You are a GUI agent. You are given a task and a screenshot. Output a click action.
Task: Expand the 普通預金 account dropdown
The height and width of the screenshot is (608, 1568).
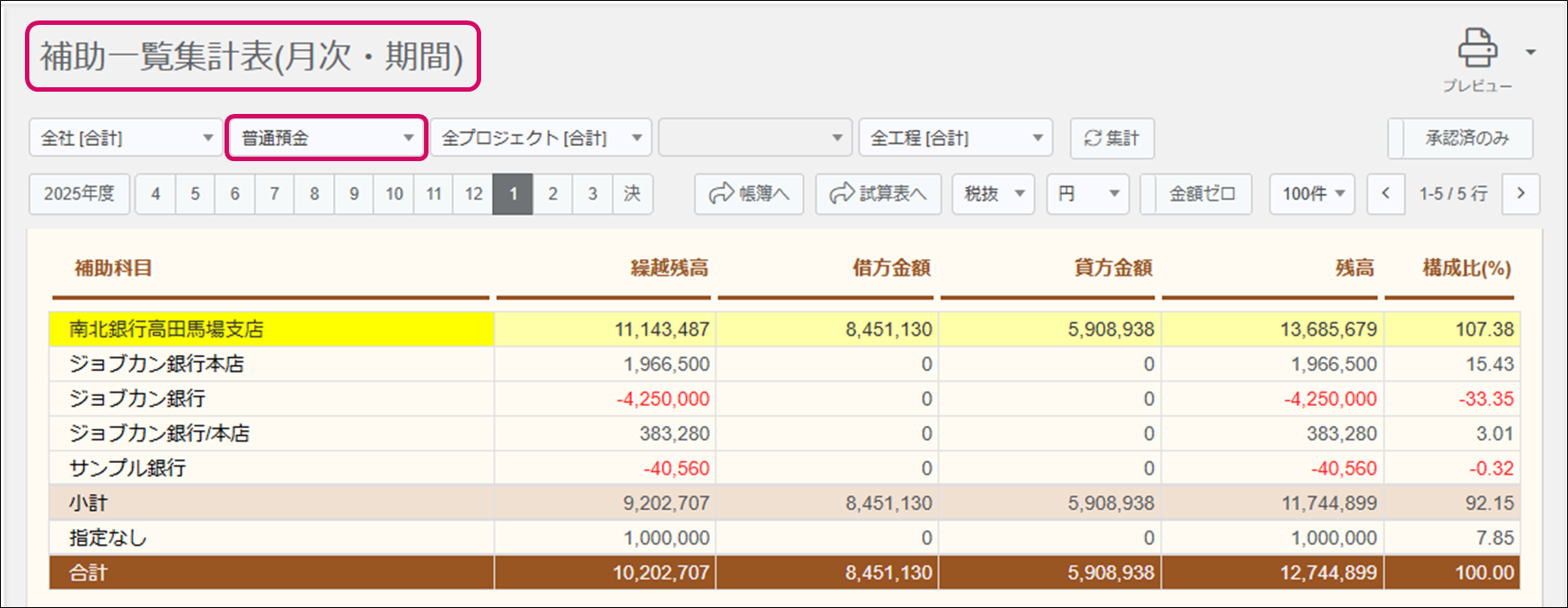tap(326, 138)
